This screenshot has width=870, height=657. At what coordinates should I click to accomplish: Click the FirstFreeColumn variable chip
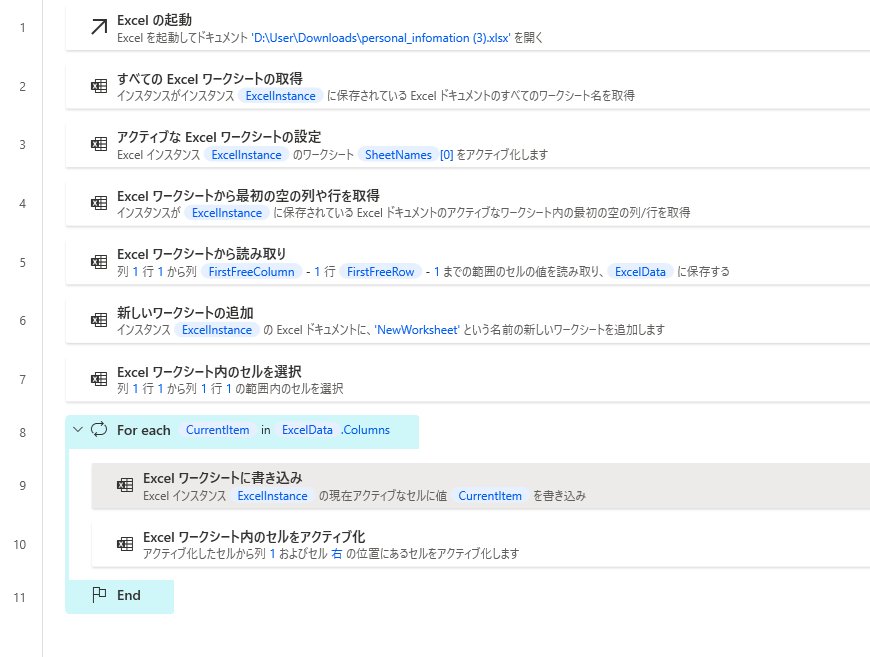click(x=251, y=272)
